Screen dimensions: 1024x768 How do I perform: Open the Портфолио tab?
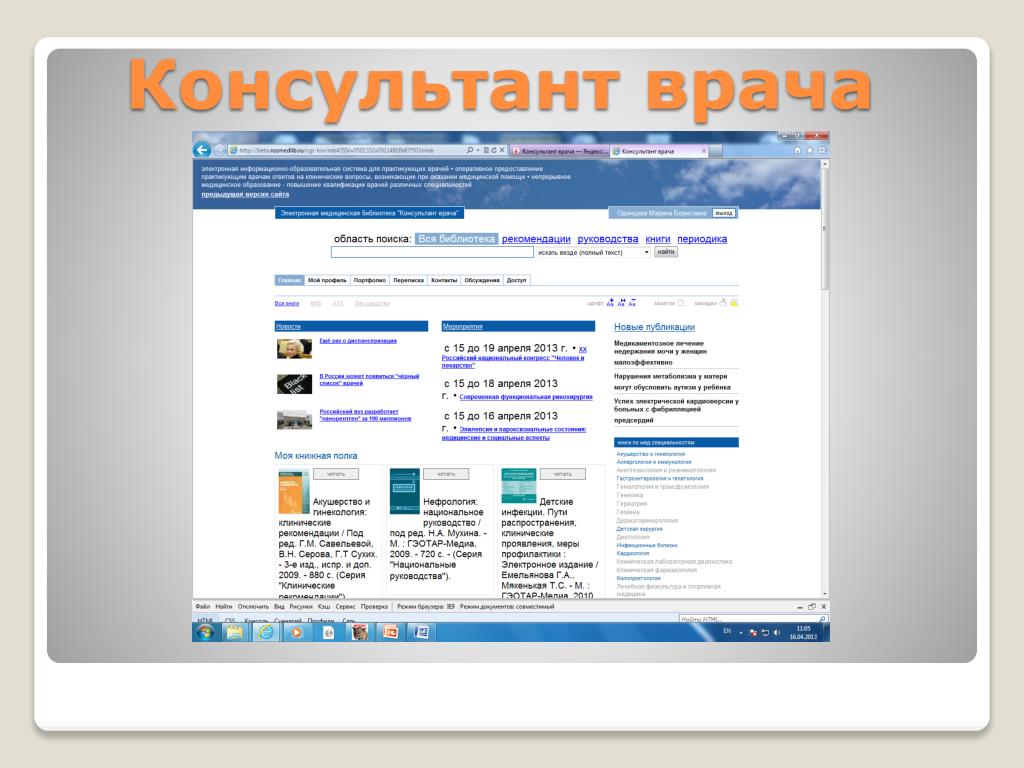click(370, 280)
